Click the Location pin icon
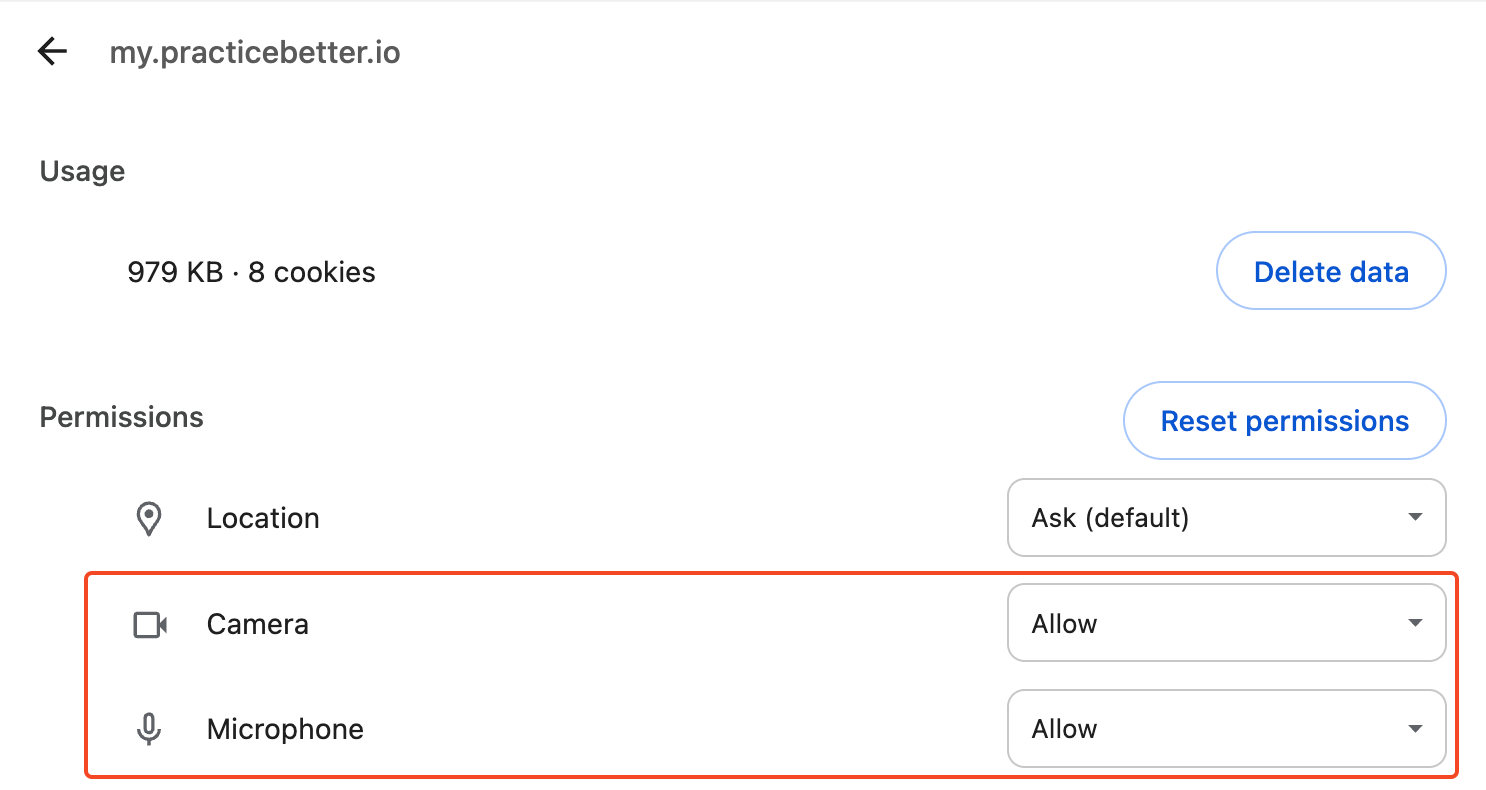Screen dimensions: 1486x790 pos(149,519)
